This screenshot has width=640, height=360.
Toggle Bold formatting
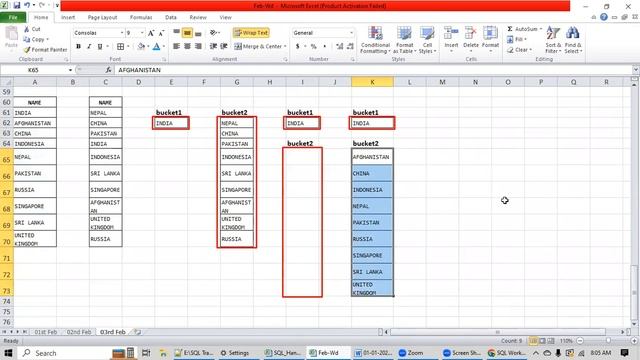coord(78,47)
